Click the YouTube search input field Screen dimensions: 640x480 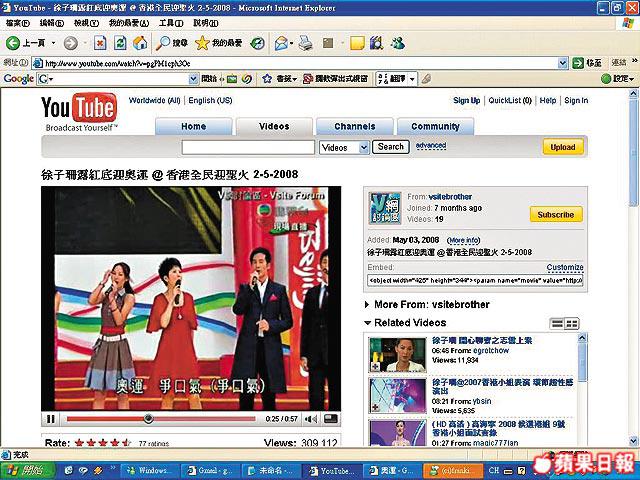[248, 147]
